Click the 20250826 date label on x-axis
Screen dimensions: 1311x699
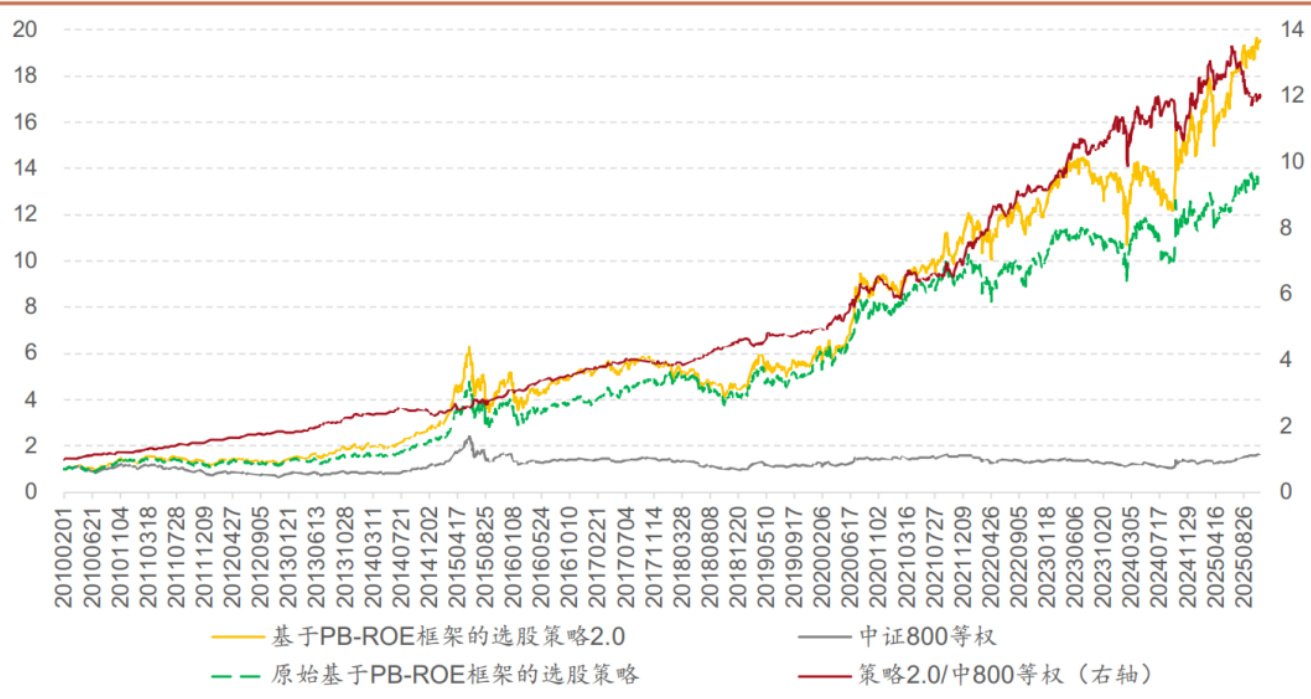tap(1250, 556)
